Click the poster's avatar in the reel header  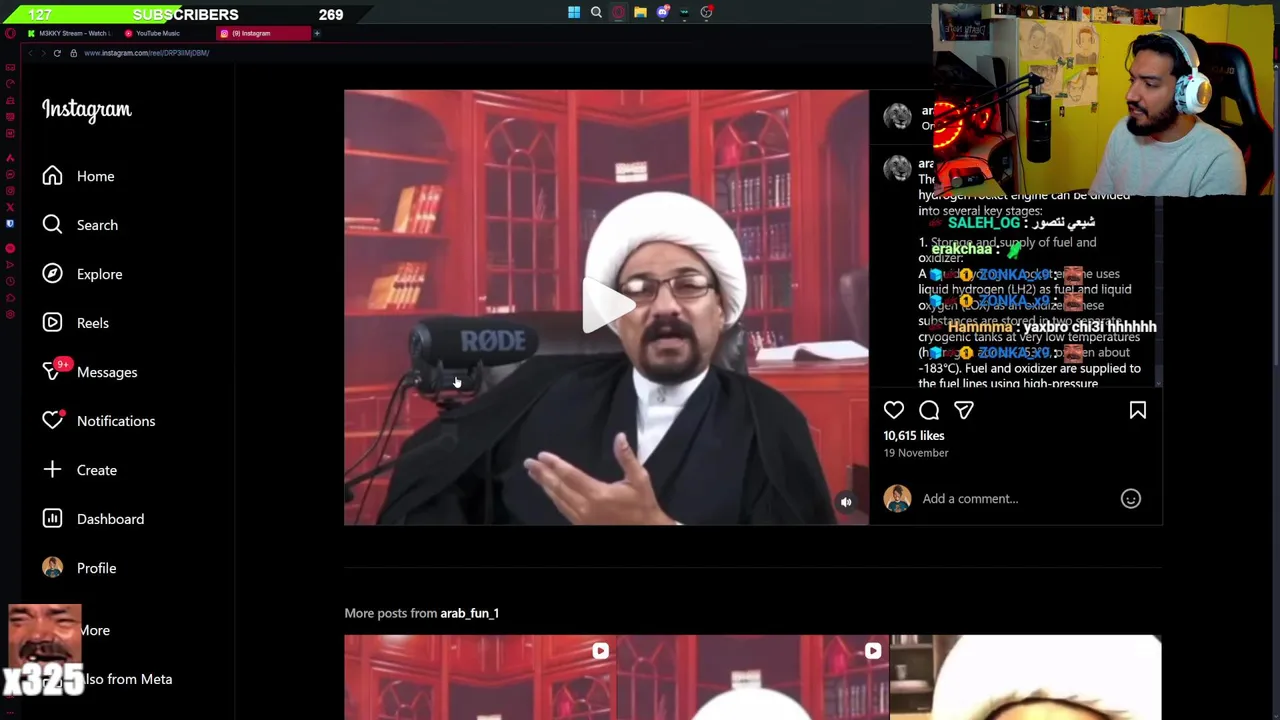pos(897,116)
